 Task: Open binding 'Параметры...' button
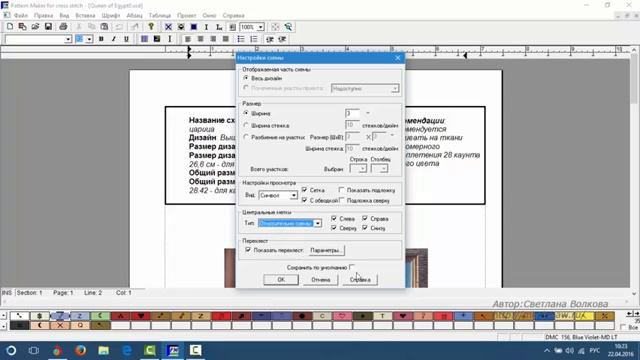pyautogui.click(x=327, y=250)
